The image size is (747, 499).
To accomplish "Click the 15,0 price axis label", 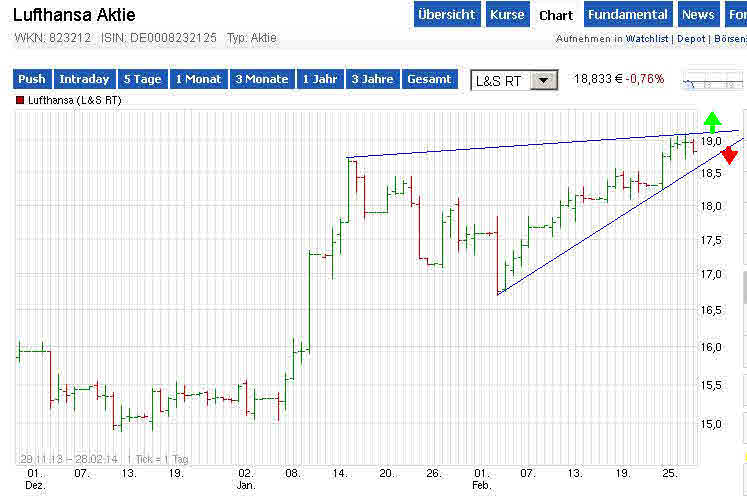I will coord(711,424).
